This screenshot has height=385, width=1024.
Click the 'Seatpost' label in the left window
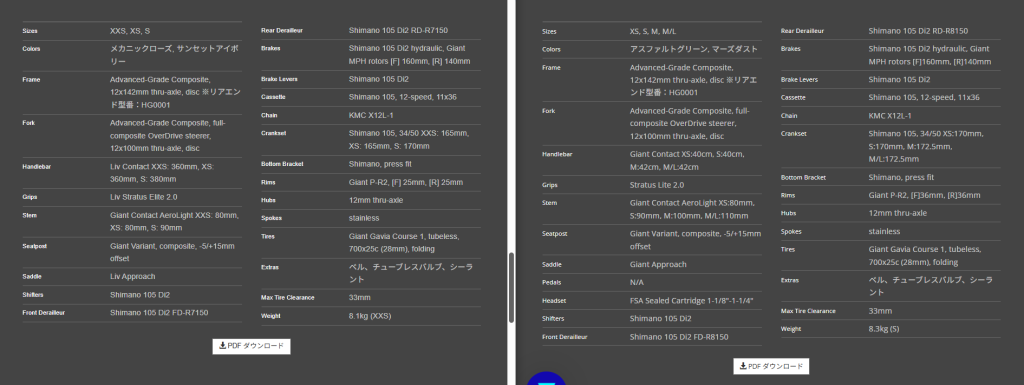(x=35, y=246)
